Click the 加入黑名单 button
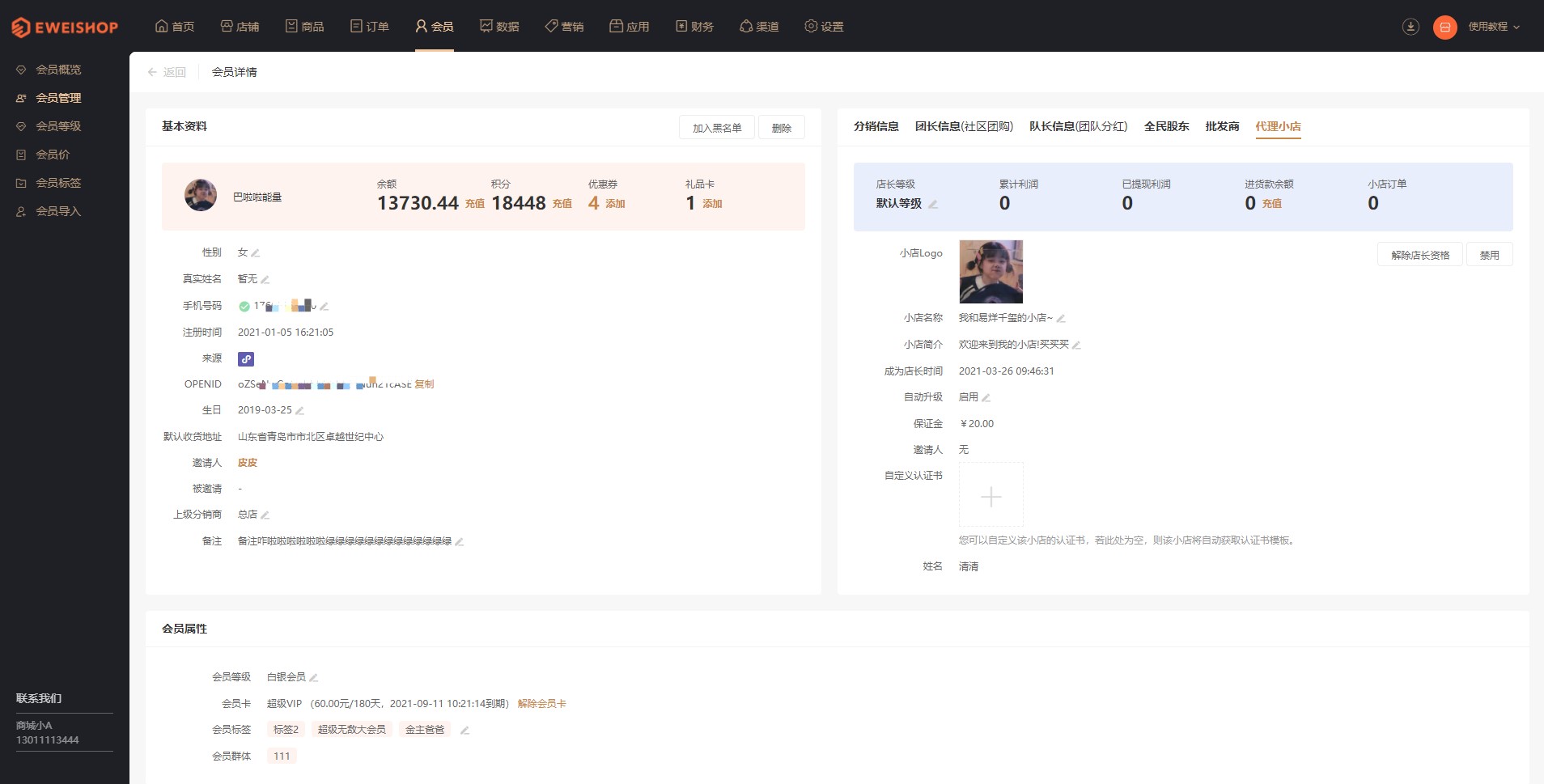 717,128
